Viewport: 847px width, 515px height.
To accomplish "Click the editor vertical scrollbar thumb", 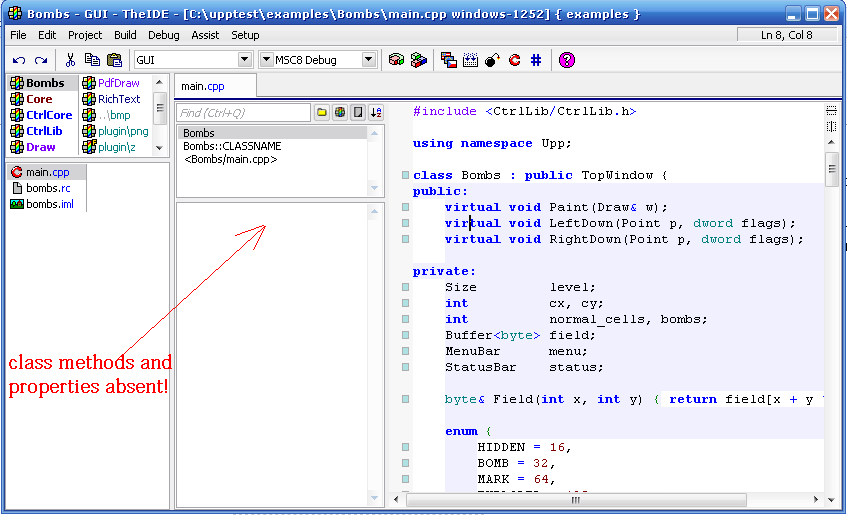I will (x=832, y=171).
